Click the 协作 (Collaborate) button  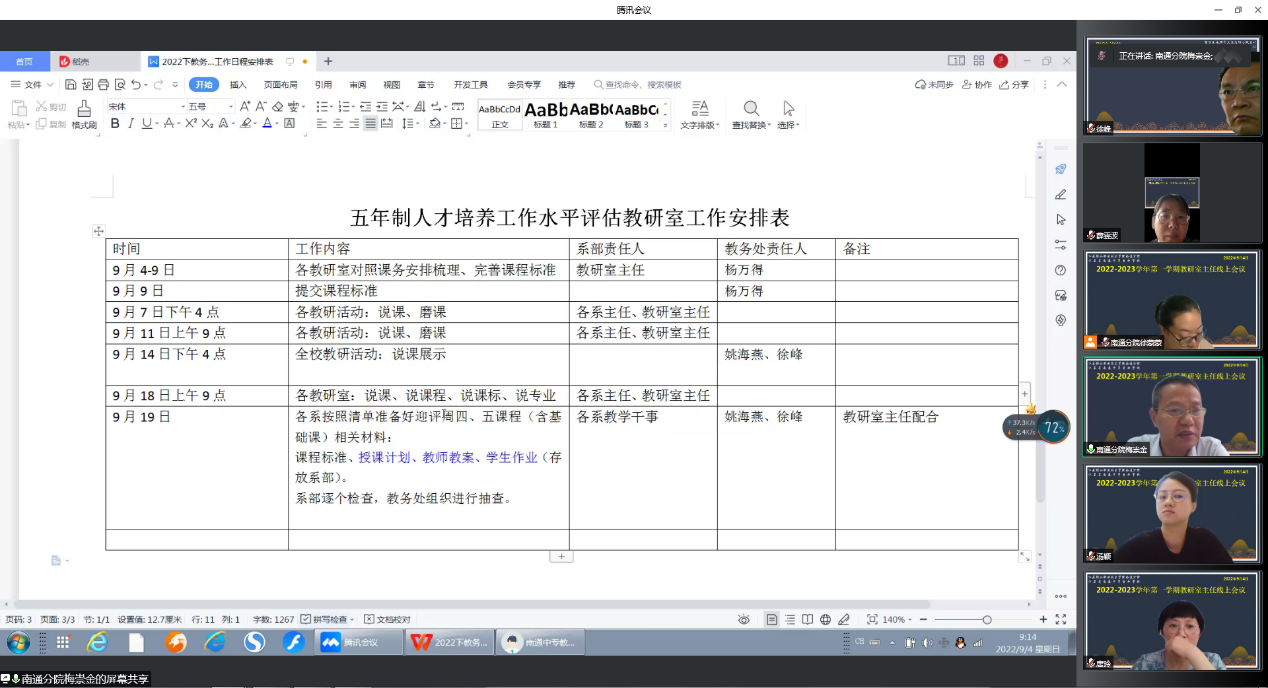pyautogui.click(x=976, y=85)
